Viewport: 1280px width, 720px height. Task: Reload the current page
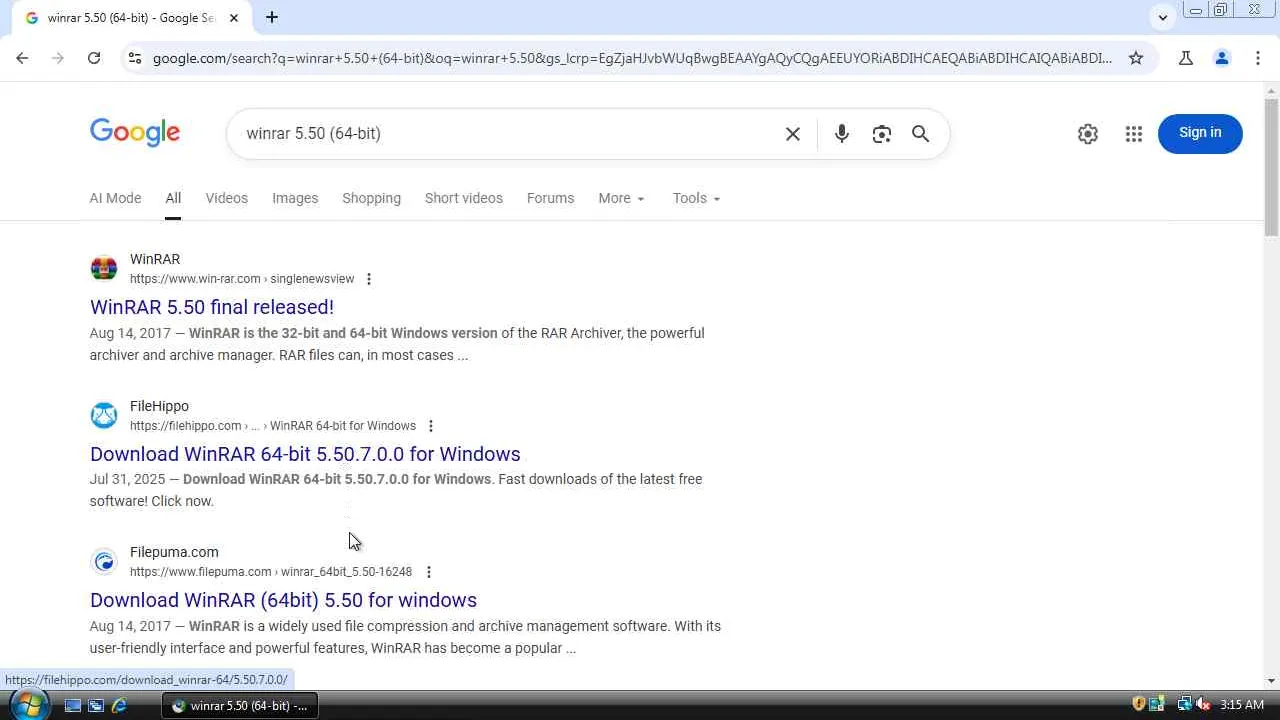94,58
